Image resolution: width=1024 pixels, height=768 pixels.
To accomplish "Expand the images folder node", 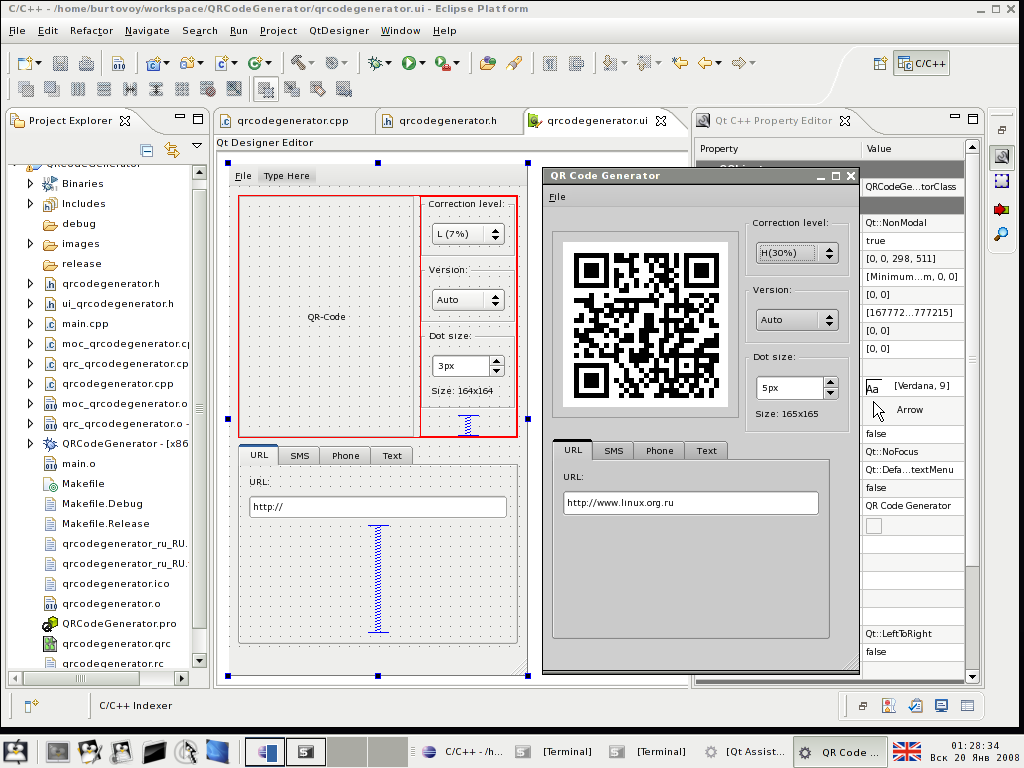I will point(30,244).
